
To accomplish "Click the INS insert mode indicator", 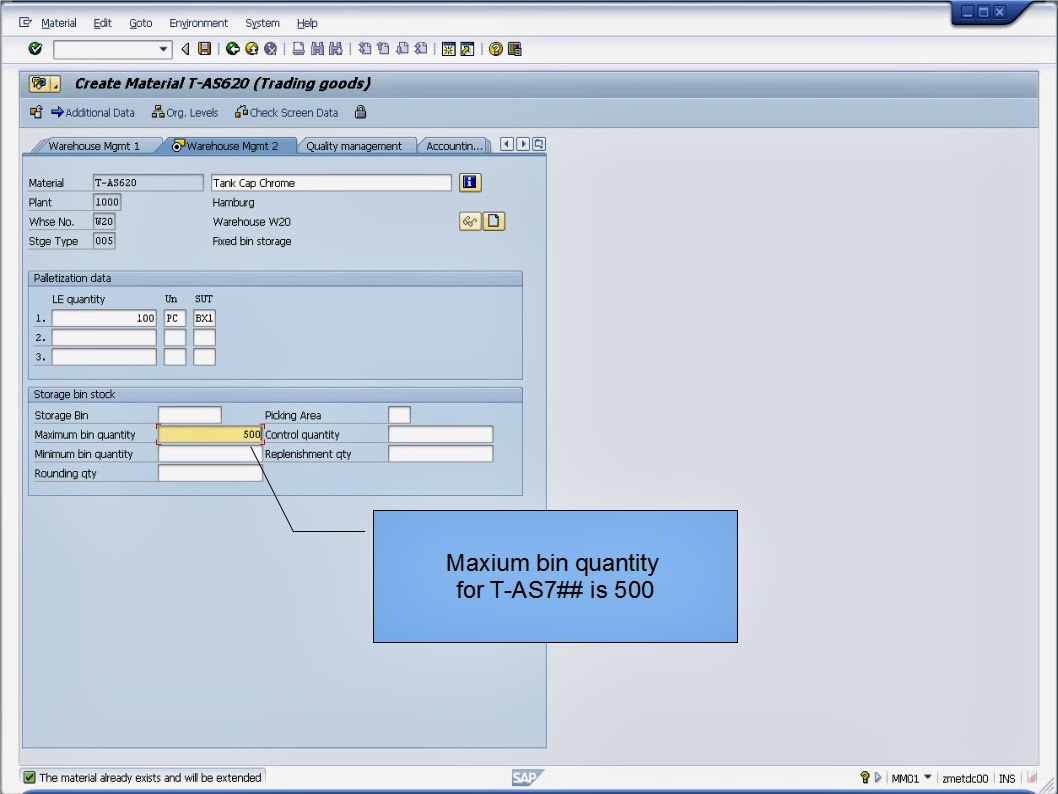I will [1007, 778].
